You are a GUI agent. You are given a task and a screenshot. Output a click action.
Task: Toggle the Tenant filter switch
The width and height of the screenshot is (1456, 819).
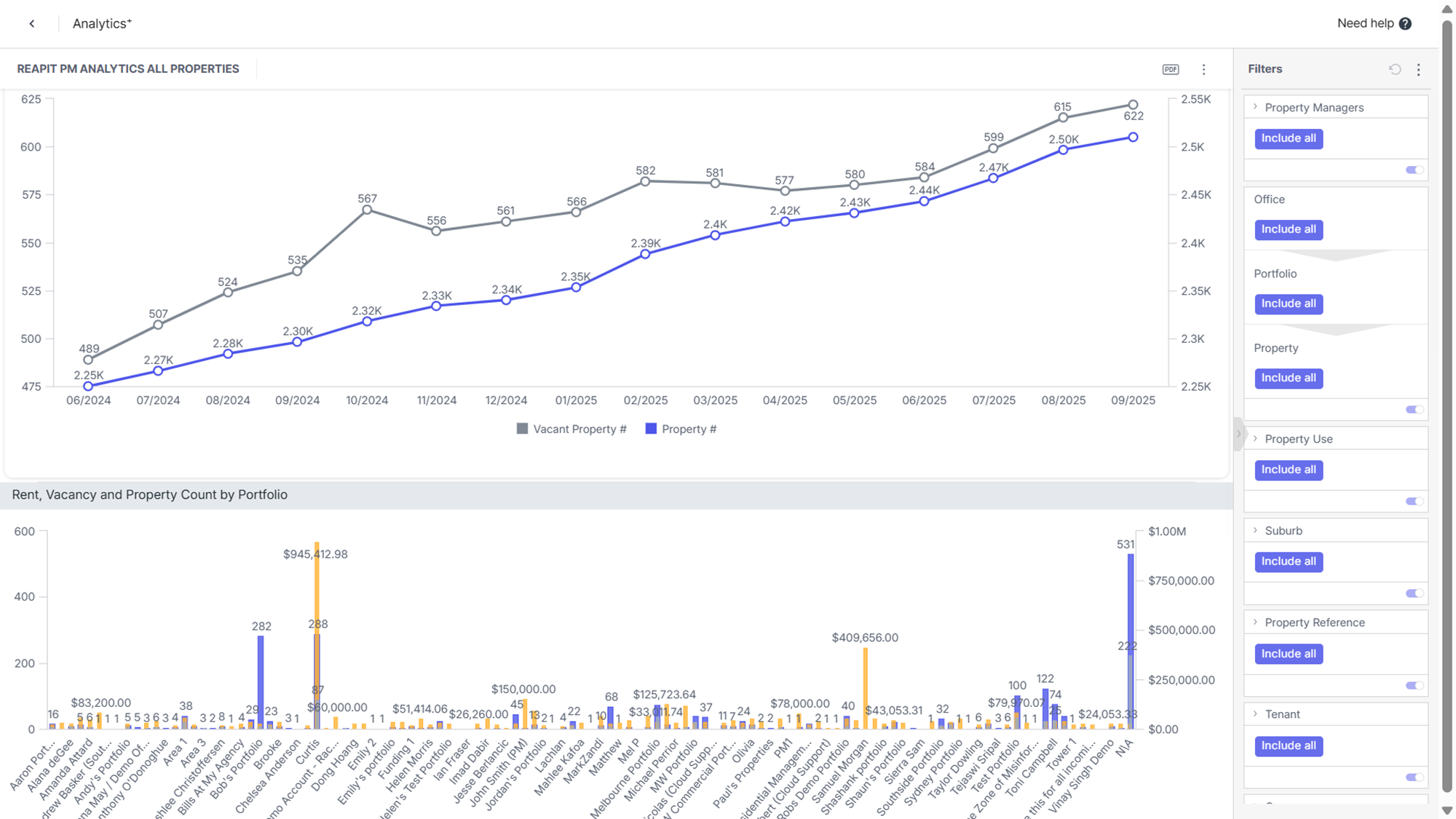[1415, 777]
